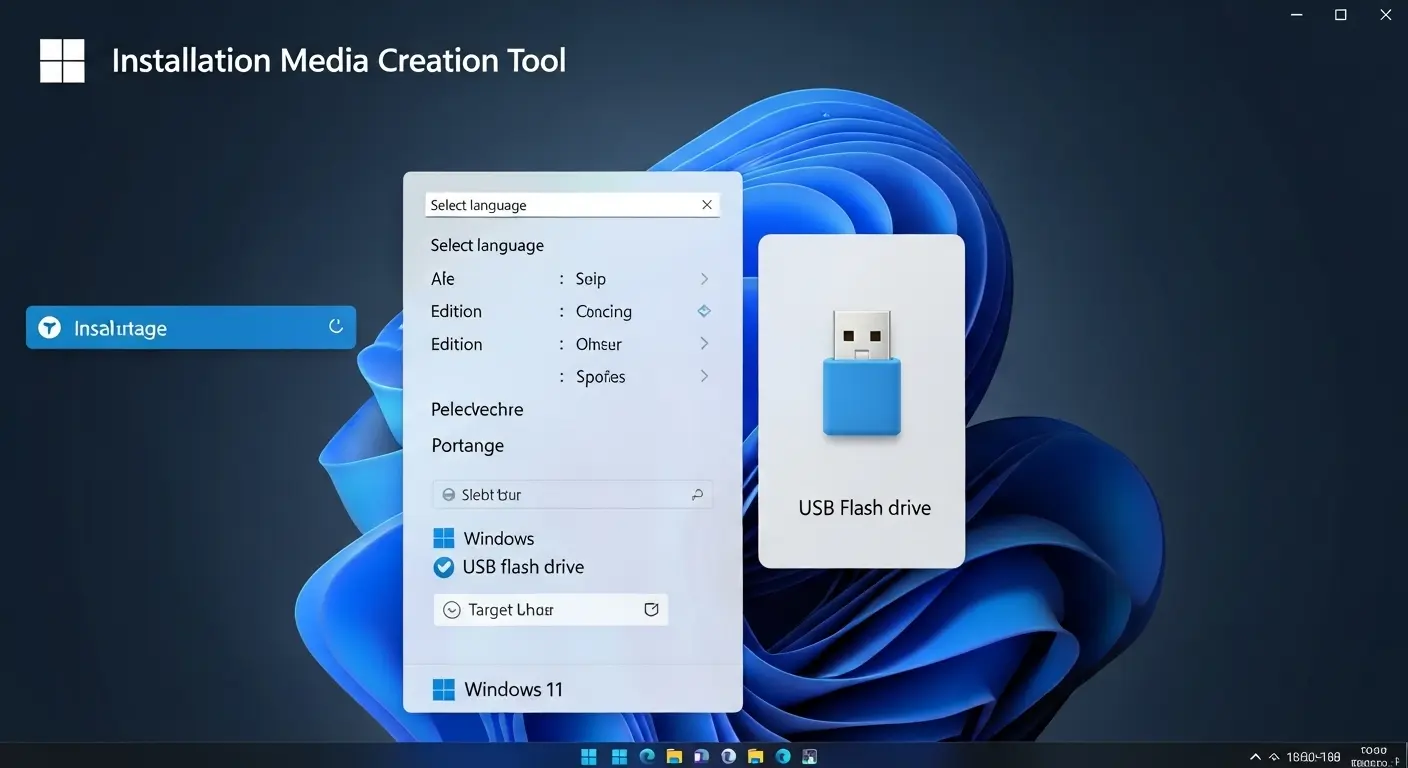Screen dimensions: 1408x768
Task: Click the Pelecvechre label
Action: 477,409
